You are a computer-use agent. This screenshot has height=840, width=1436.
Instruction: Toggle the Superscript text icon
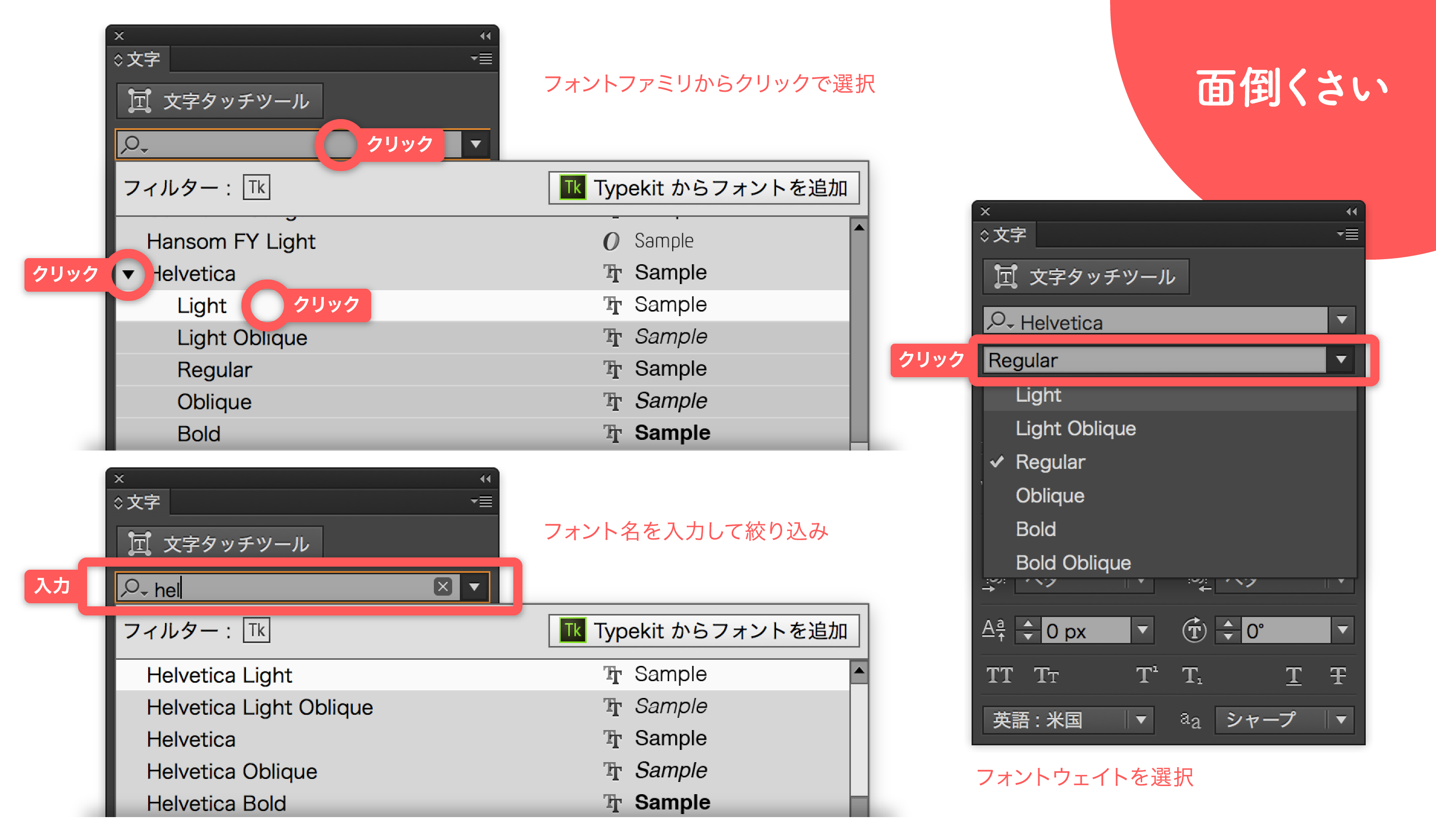[x=1147, y=675]
